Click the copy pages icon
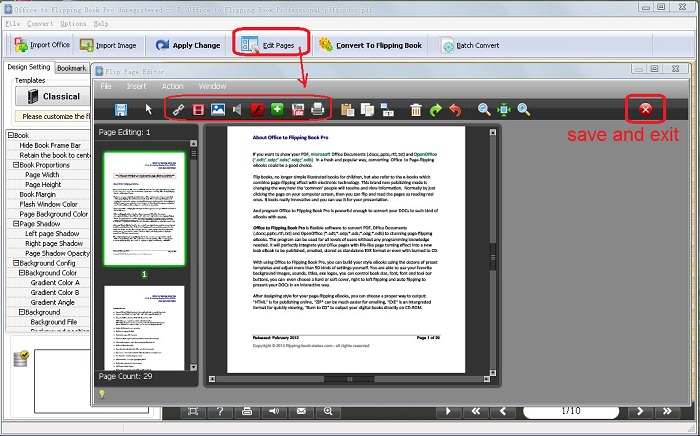The height and width of the screenshot is (436, 700). 367,110
